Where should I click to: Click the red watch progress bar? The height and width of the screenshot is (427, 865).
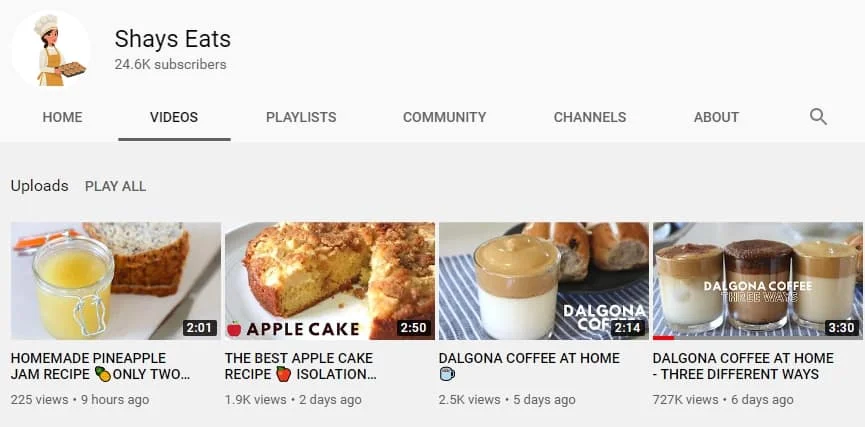pyautogui.click(x=664, y=338)
